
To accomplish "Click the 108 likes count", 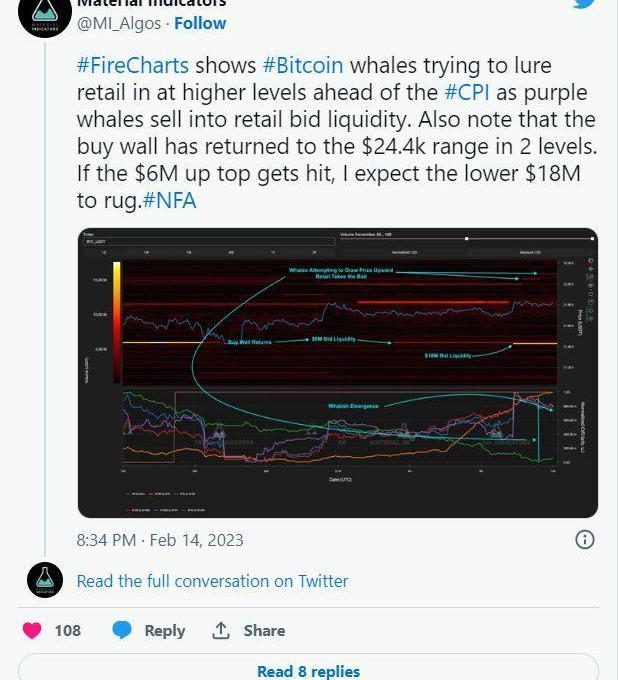I will point(68,630).
